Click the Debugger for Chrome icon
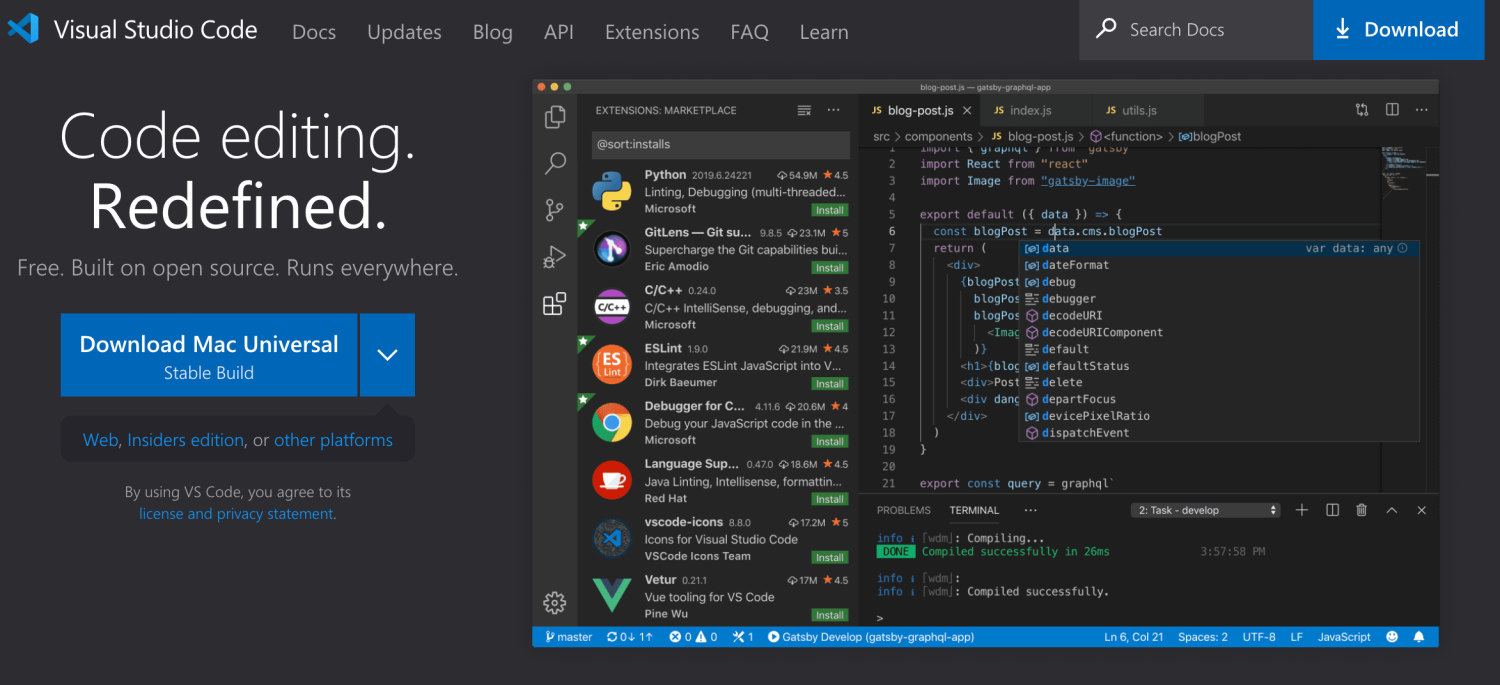This screenshot has width=1500, height=685. point(611,423)
